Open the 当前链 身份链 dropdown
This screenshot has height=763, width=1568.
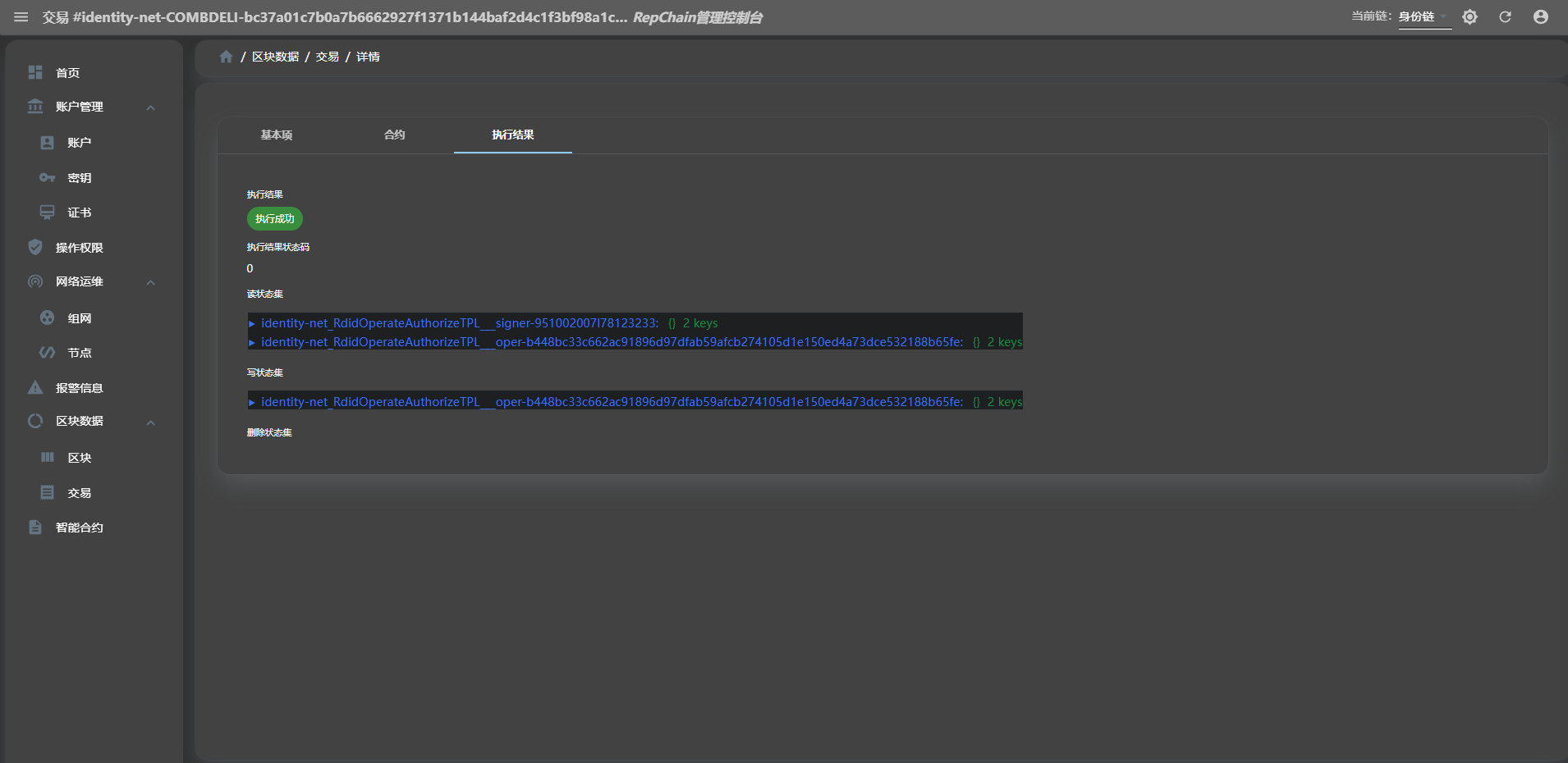[1425, 17]
